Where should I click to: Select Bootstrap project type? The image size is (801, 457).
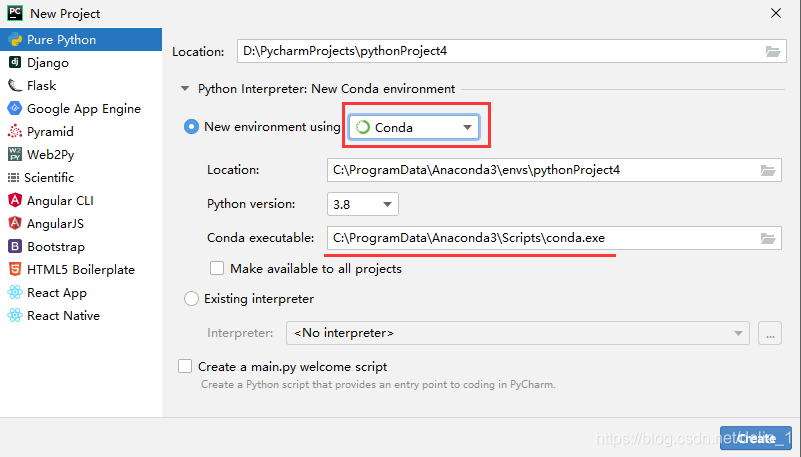[x=81, y=247]
